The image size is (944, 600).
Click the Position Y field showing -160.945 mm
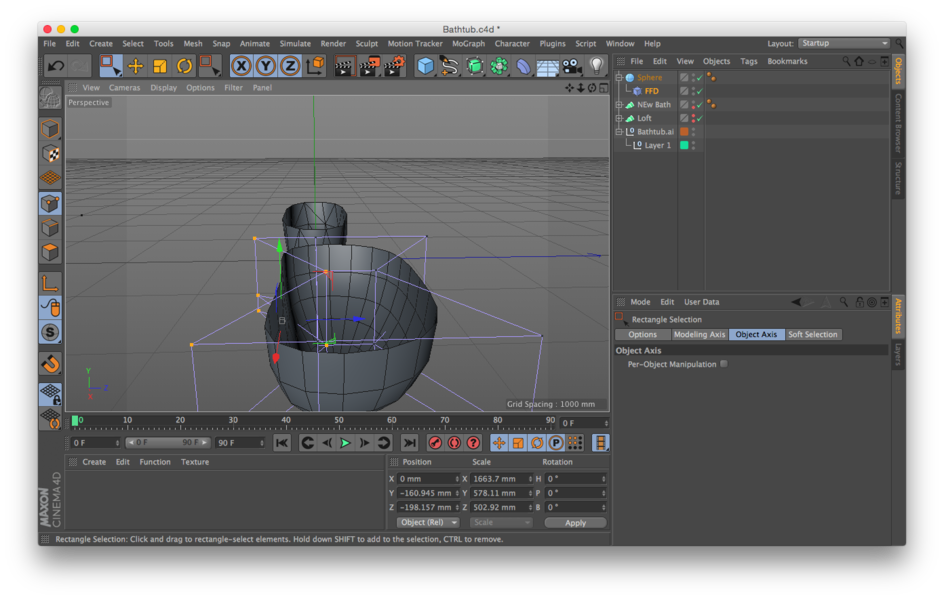[428, 493]
